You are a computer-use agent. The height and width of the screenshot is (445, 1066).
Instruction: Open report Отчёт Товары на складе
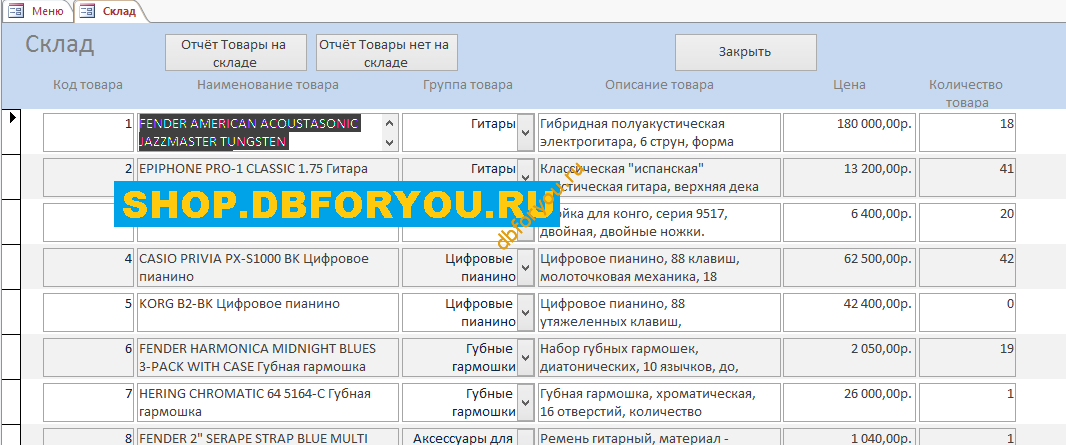point(235,53)
